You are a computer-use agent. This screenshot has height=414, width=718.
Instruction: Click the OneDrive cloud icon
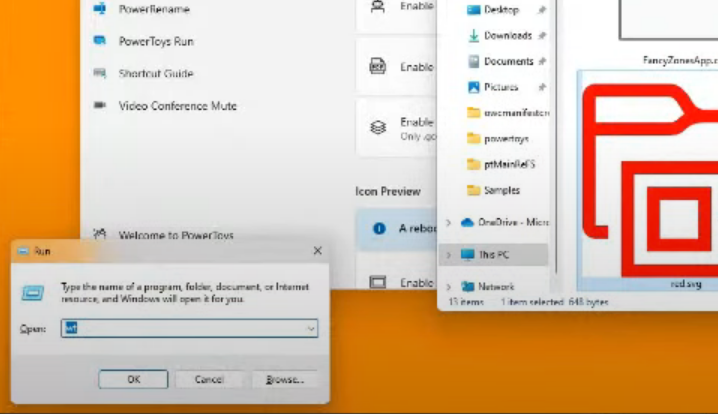pos(467,222)
